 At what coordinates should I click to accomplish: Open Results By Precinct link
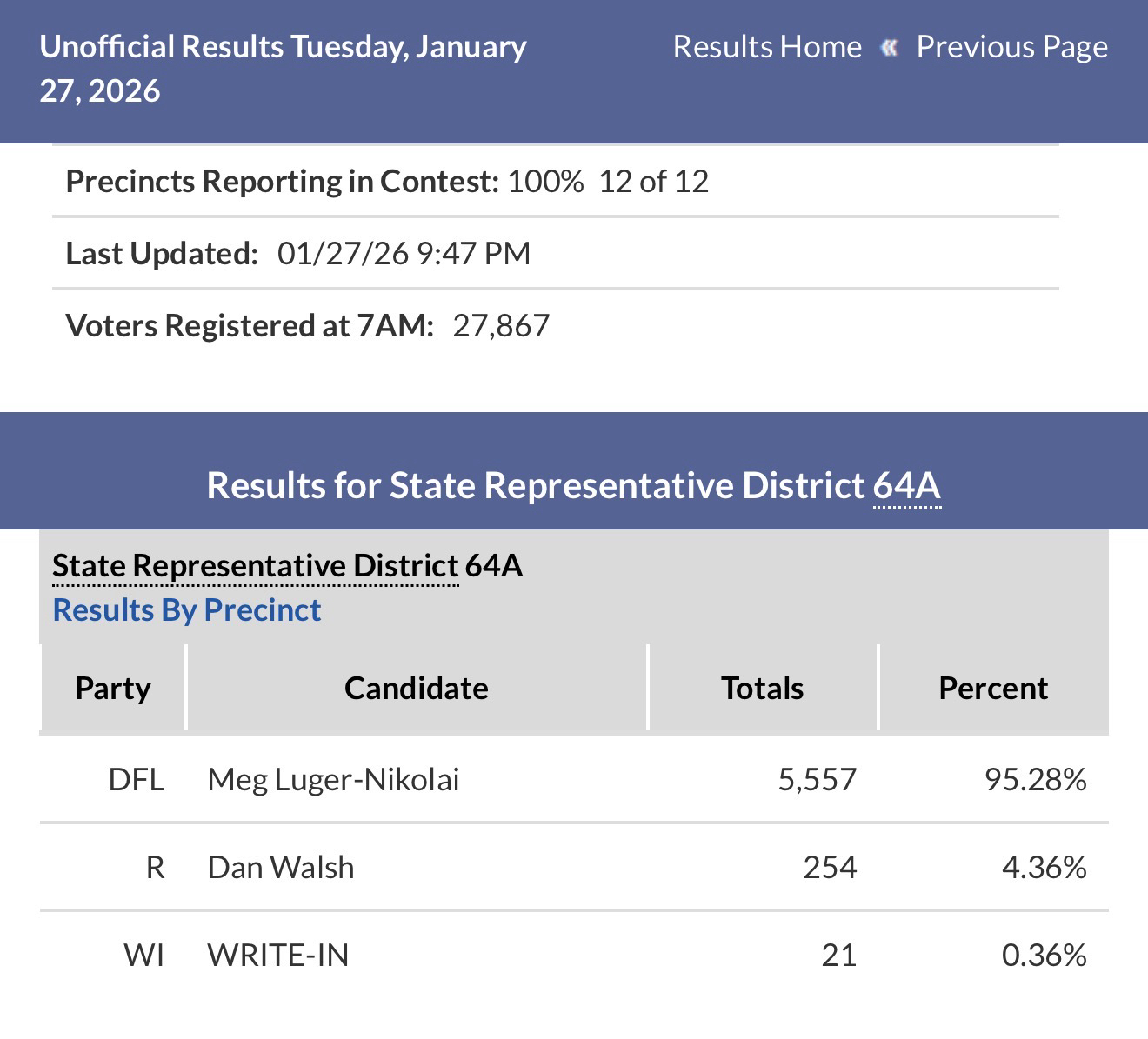(186, 609)
